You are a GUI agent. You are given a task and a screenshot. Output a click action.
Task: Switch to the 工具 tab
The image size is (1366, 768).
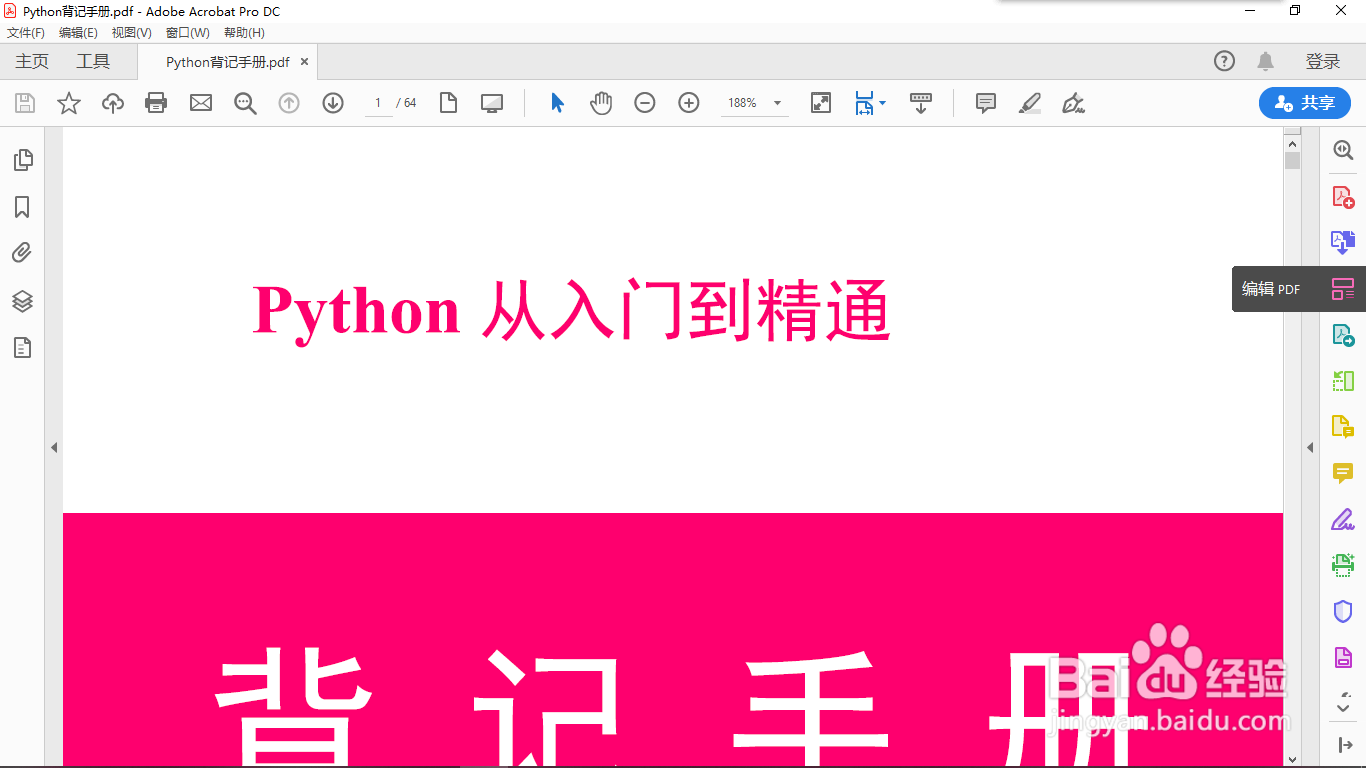92,61
